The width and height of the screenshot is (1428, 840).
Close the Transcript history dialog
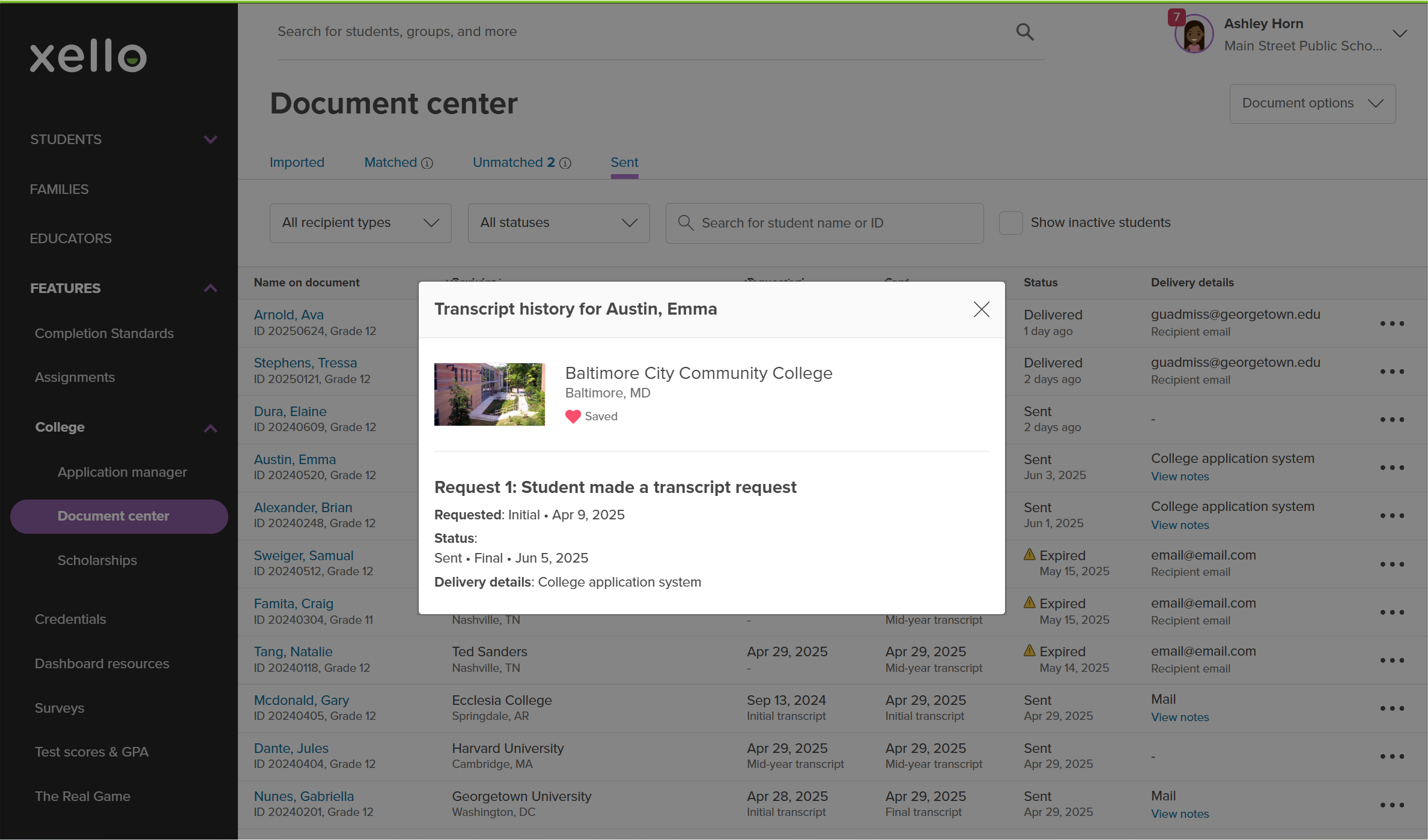pos(981,309)
